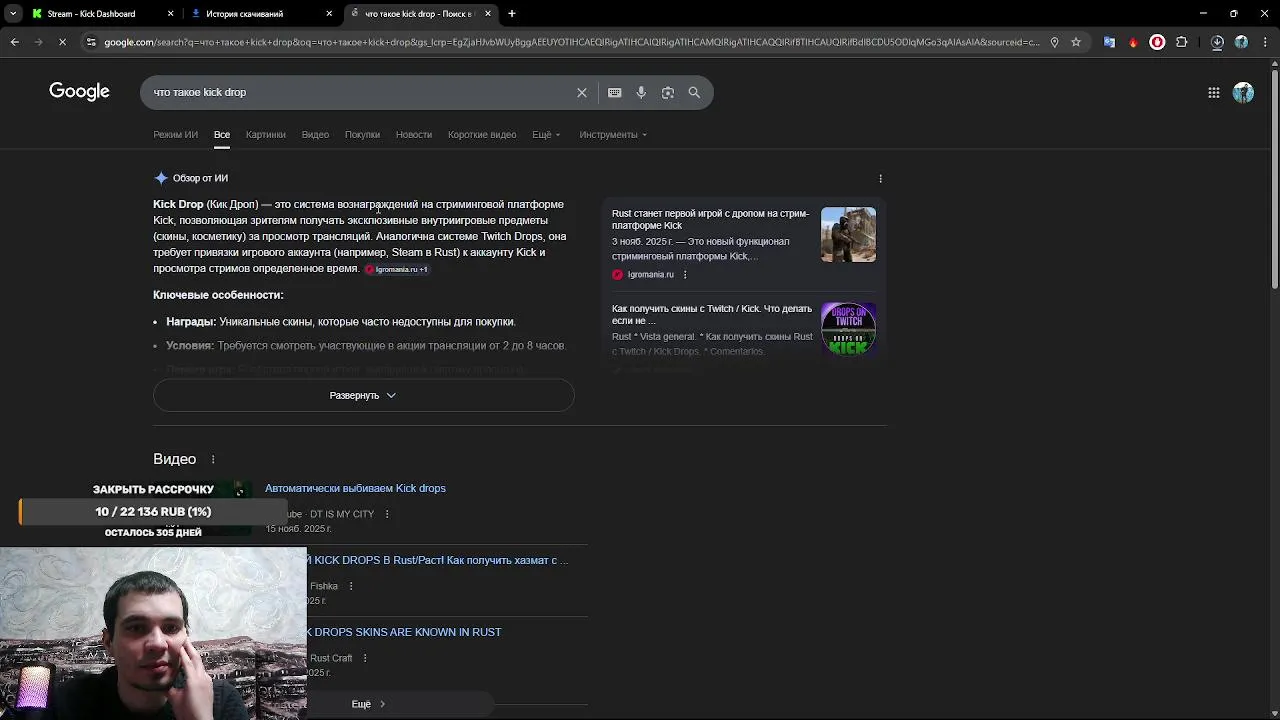Close the История скачиваний tab

click(329, 14)
